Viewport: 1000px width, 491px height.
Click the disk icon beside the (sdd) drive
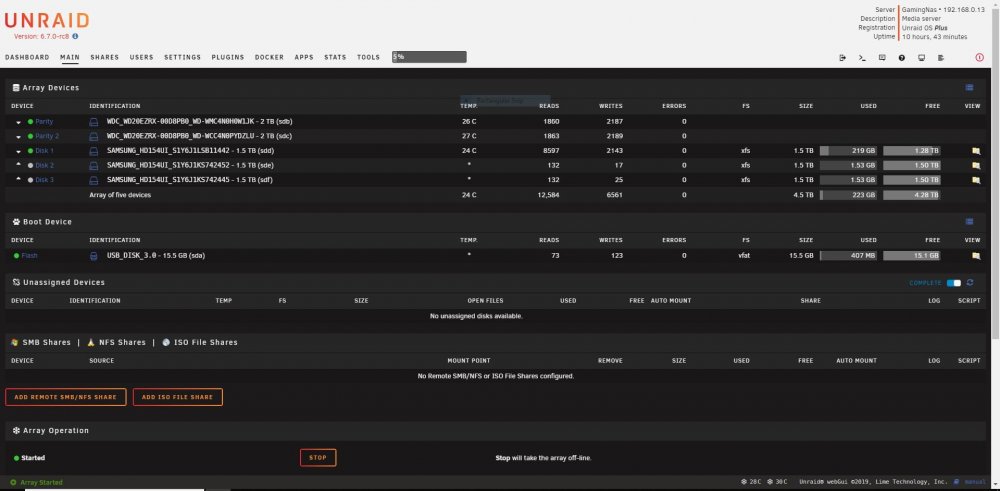pos(94,151)
